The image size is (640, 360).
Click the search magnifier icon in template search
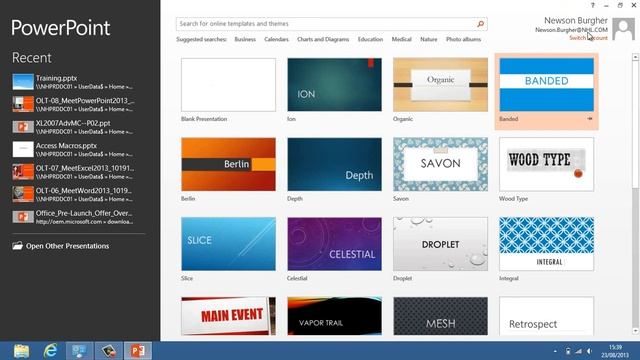pos(480,24)
